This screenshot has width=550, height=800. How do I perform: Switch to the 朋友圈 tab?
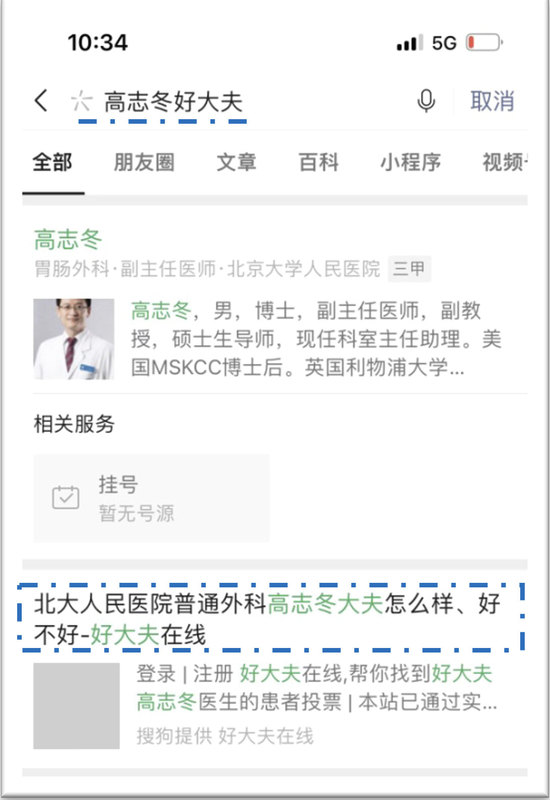coord(144,162)
